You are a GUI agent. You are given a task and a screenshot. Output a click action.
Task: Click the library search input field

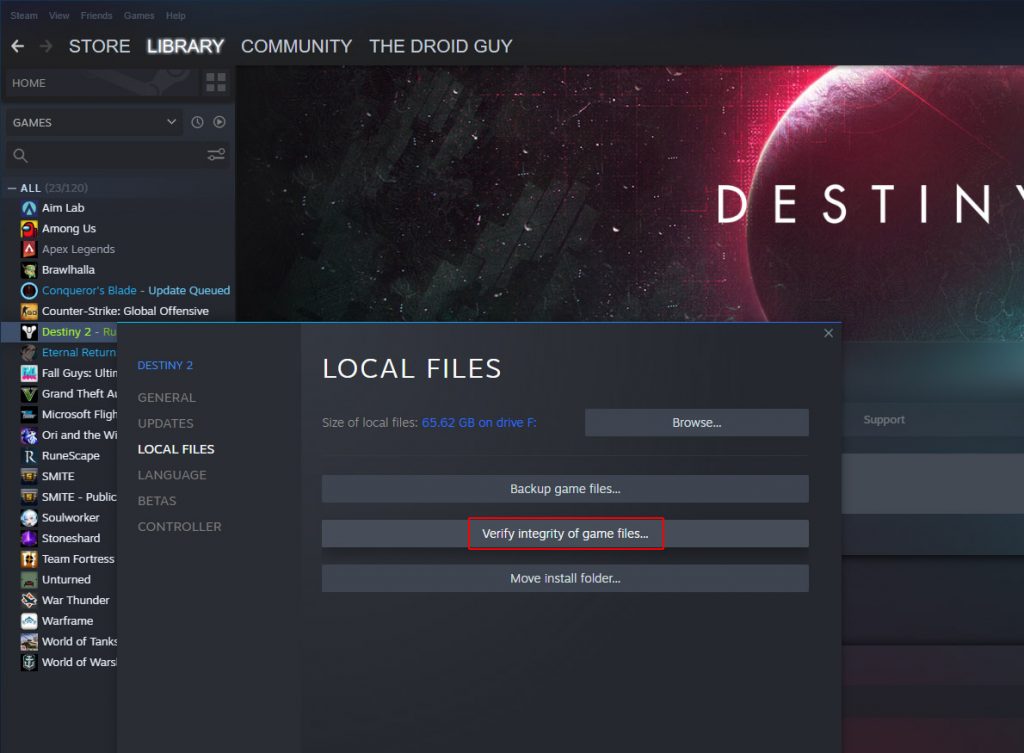tap(118, 155)
